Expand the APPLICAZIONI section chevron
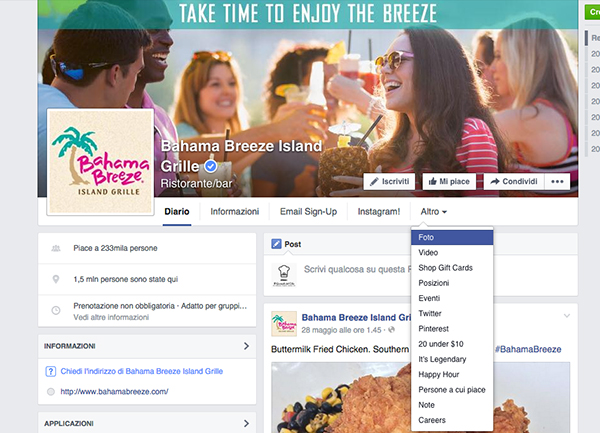 click(246, 423)
